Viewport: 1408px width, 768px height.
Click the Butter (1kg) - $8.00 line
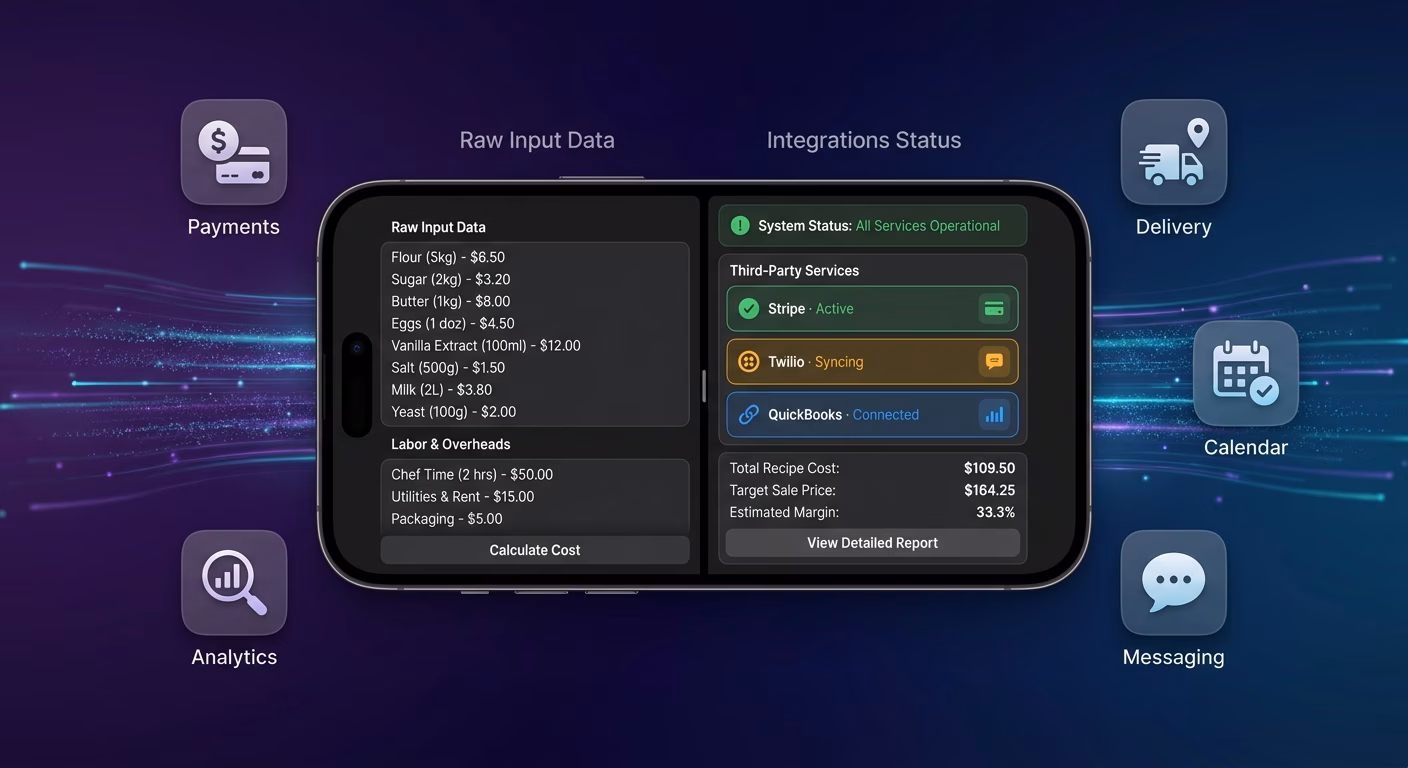coord(451,301)
